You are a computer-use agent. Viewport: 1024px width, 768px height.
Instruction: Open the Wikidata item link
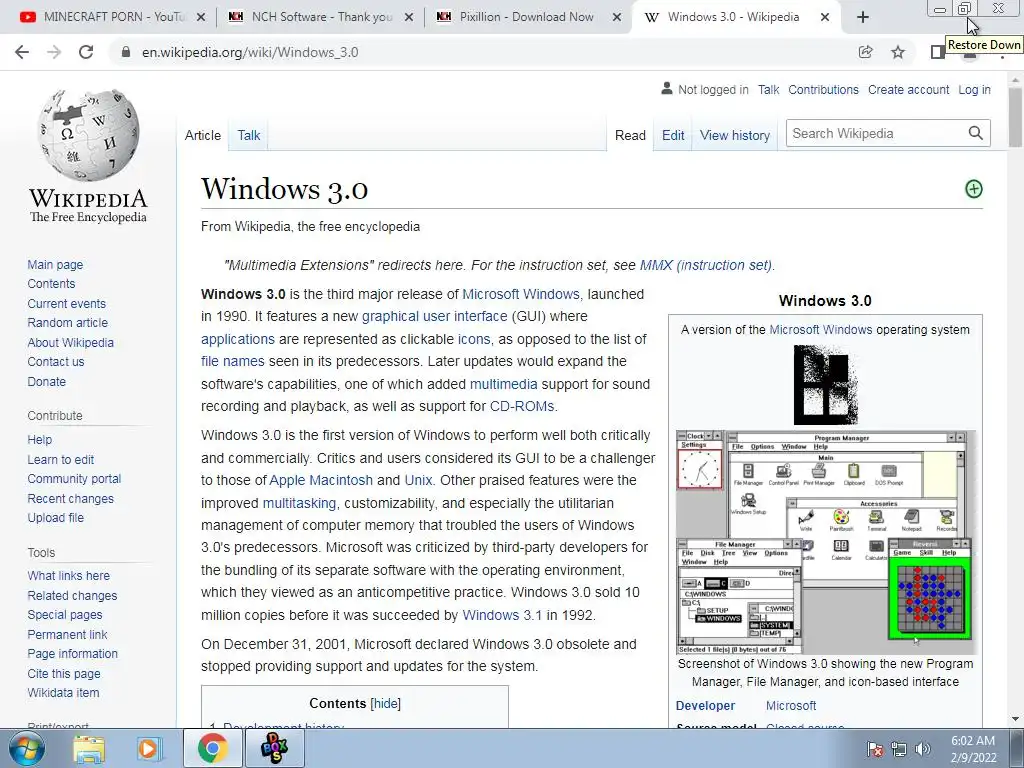pyautogui.click(x=63, y=692)
